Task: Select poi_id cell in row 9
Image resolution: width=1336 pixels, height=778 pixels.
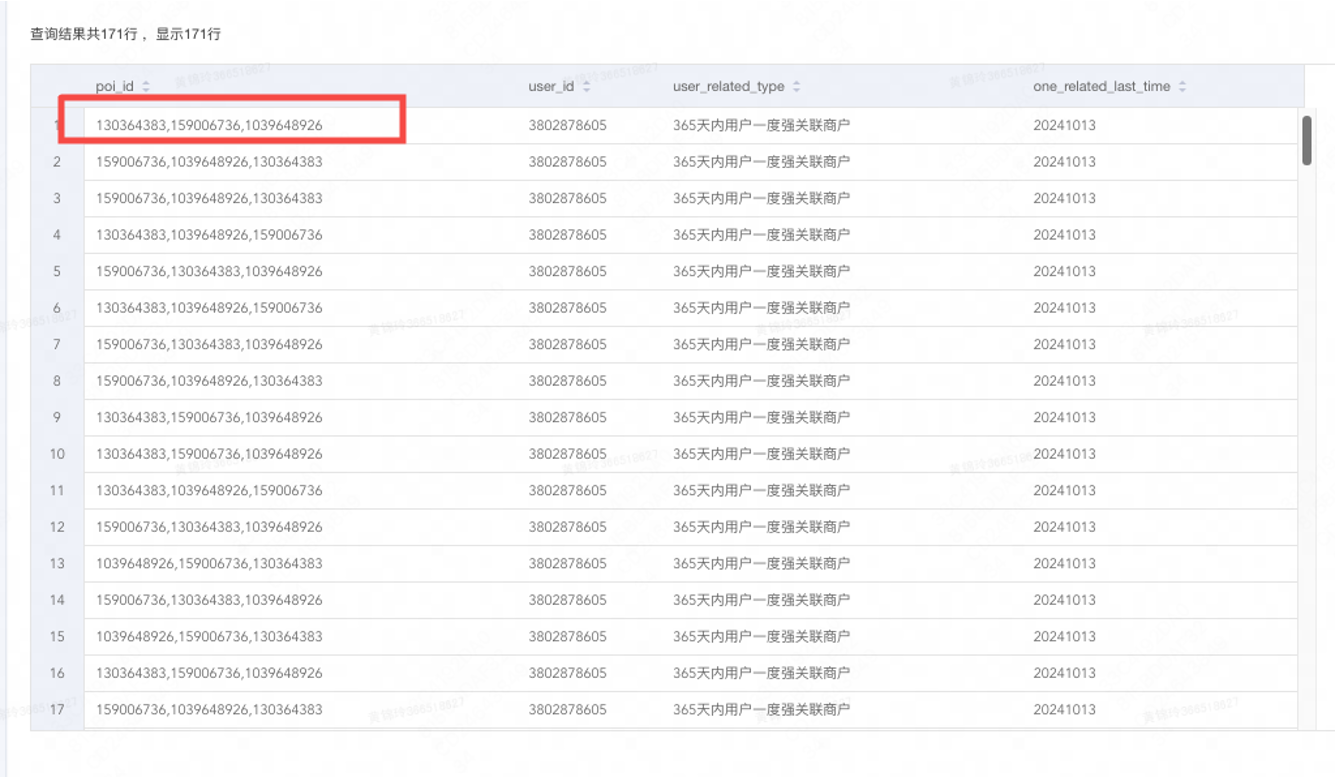Action: click(x=209, y=417)
